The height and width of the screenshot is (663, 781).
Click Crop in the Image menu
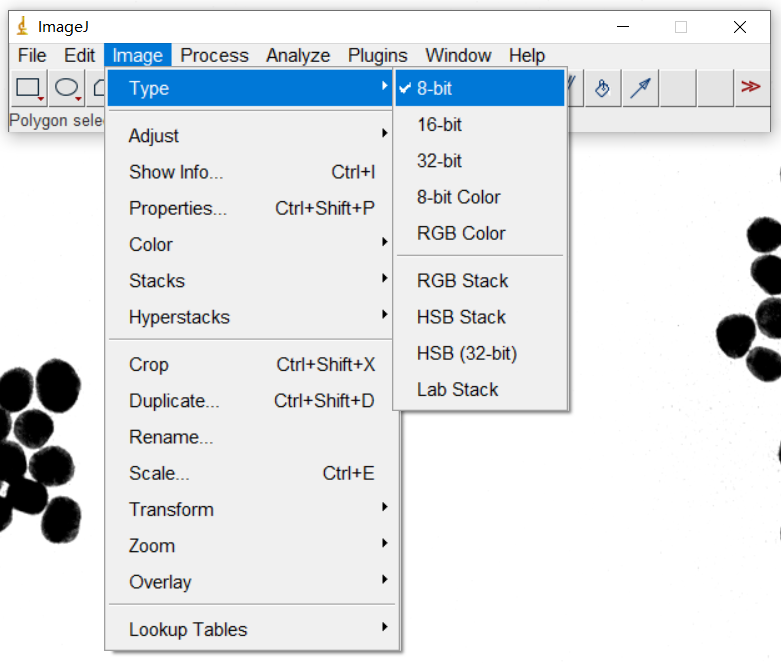pyautogui.click(x=149, y=365)
